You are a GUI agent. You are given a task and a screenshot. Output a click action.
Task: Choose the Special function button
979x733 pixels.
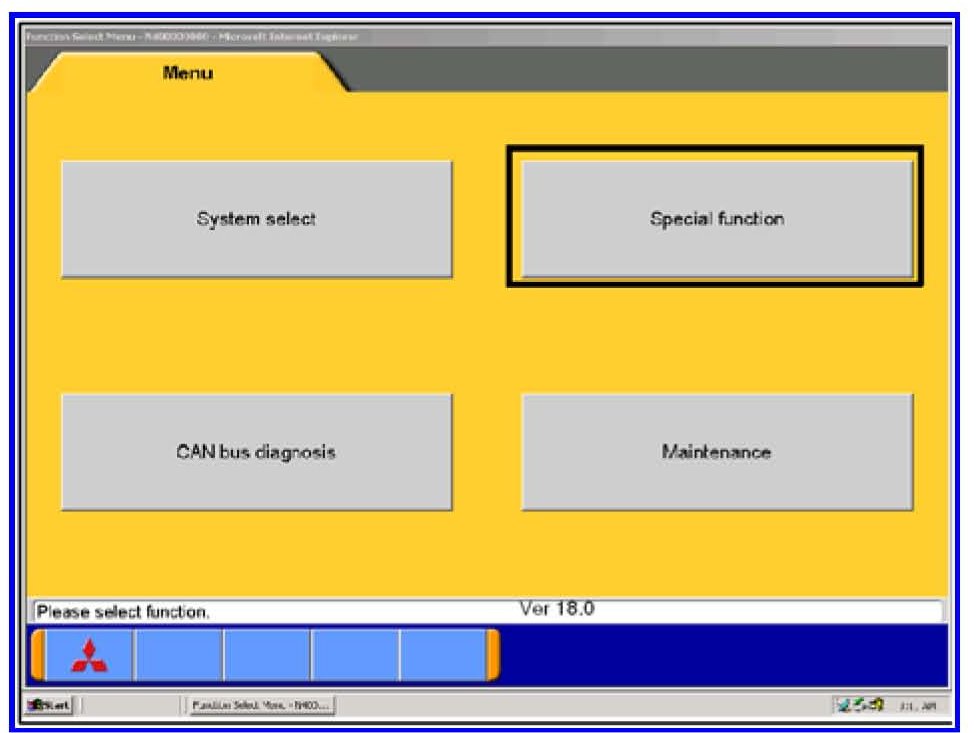tap(716, 219)
